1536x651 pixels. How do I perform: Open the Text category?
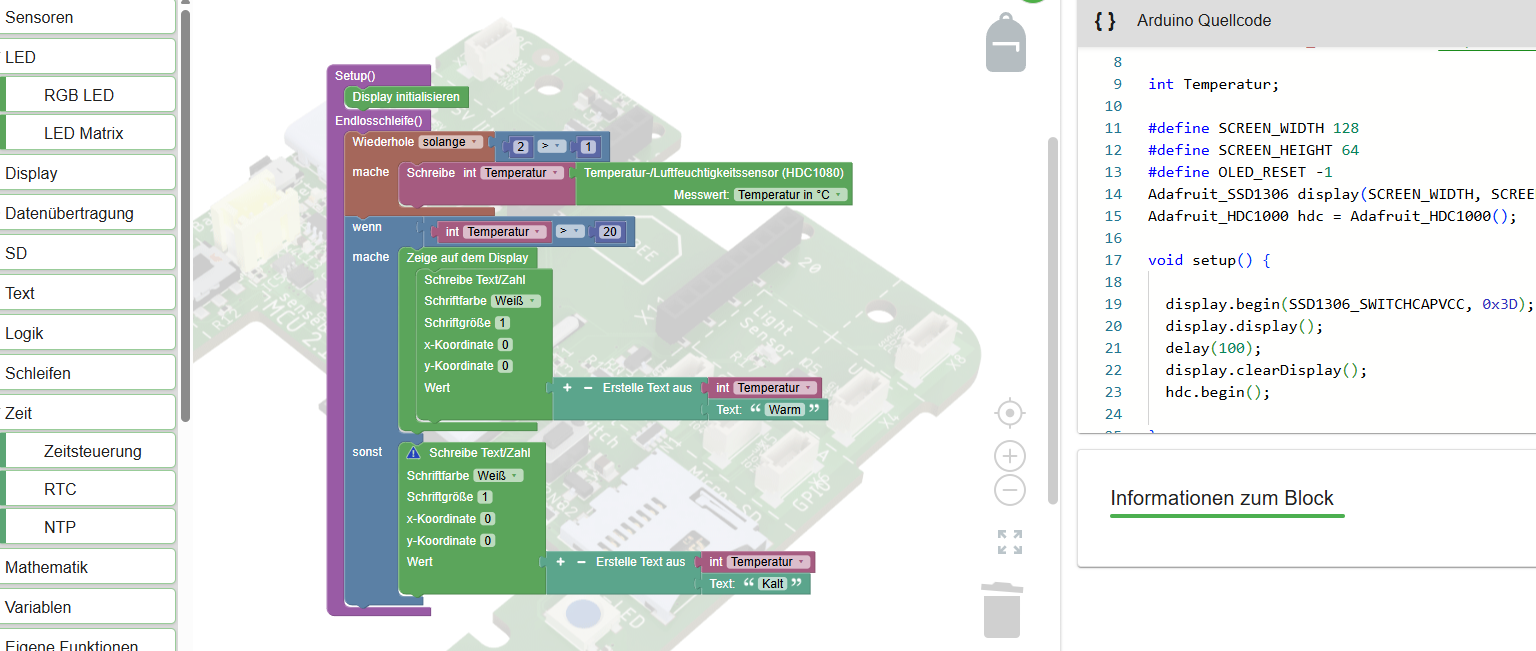point(88,294)
